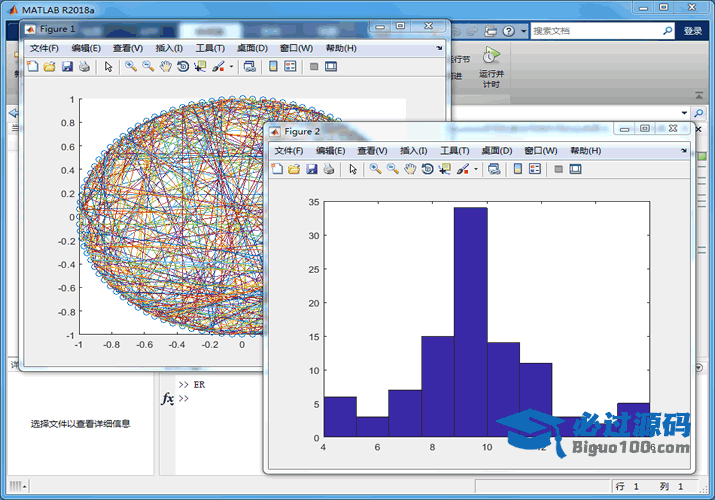Click Open File icon in Figure 1 toolbar
The image size is (715, 500).
point(49,67)
